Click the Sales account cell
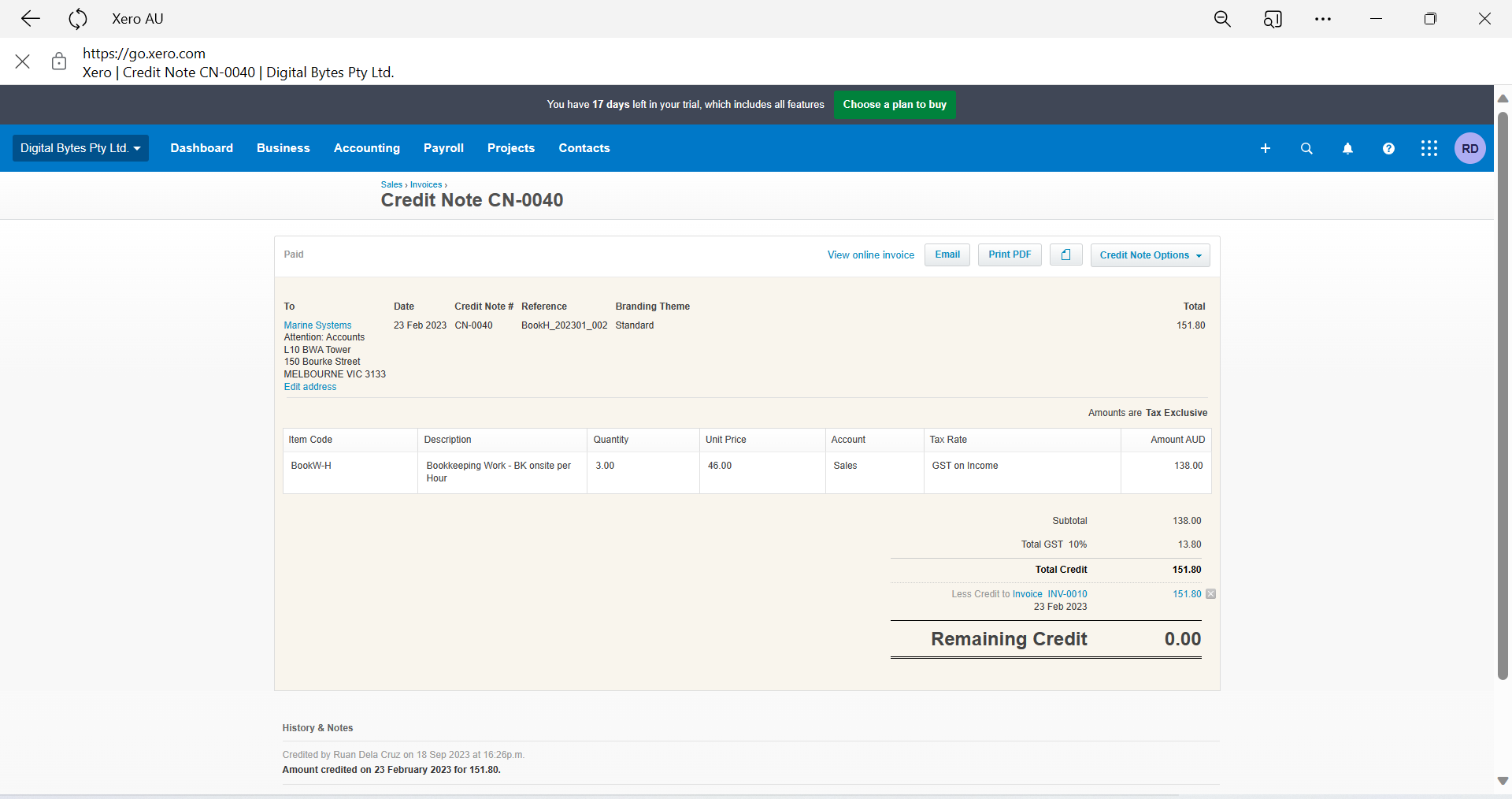Viewport: 1512px width, 799px height. pyautogui.click(x=874, y=472)
